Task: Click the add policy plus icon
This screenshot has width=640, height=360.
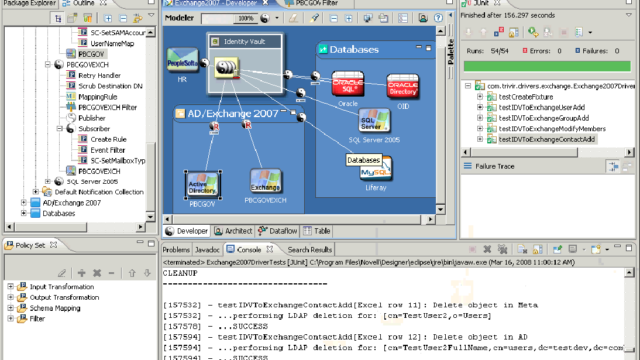Action: [x=82, y=273]
